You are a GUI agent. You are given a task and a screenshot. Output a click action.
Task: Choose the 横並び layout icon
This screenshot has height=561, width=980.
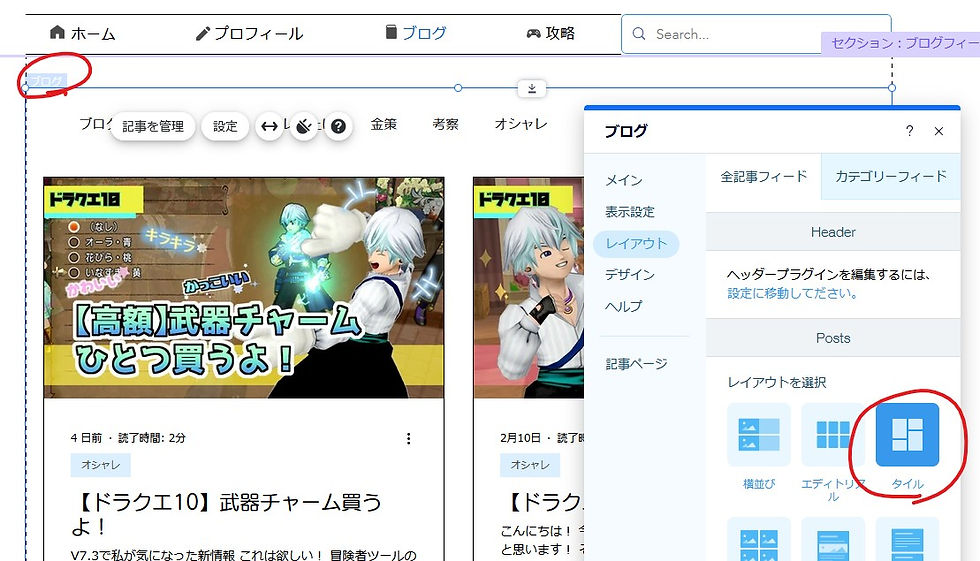[759, 435]
